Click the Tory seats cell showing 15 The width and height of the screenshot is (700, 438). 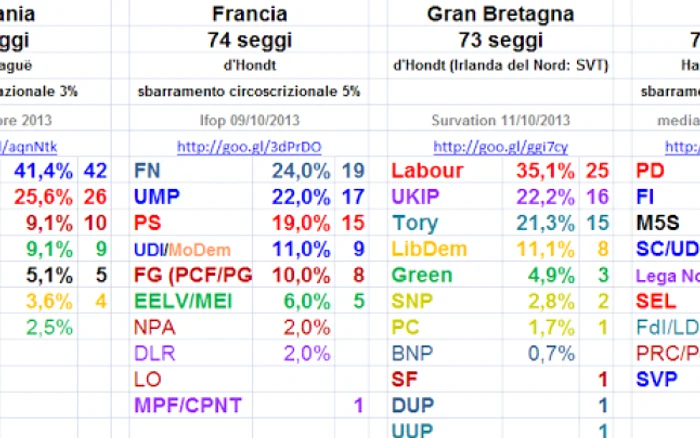coord(596,223)
